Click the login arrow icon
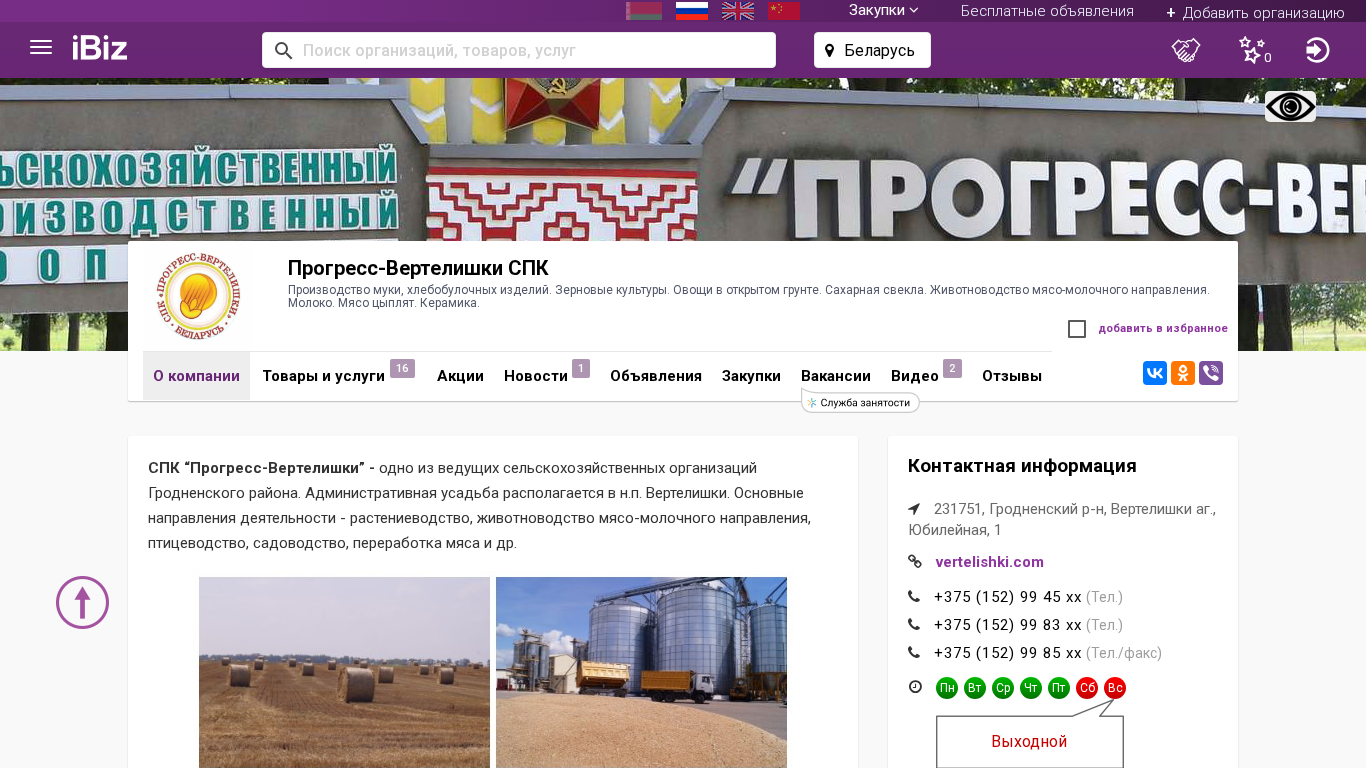1366x768 pixels. 1318,50
